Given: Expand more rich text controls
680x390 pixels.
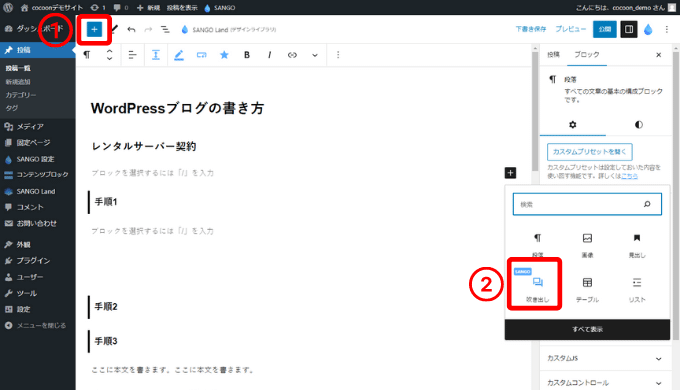Looking at the screenshot, I should [315, 55].
